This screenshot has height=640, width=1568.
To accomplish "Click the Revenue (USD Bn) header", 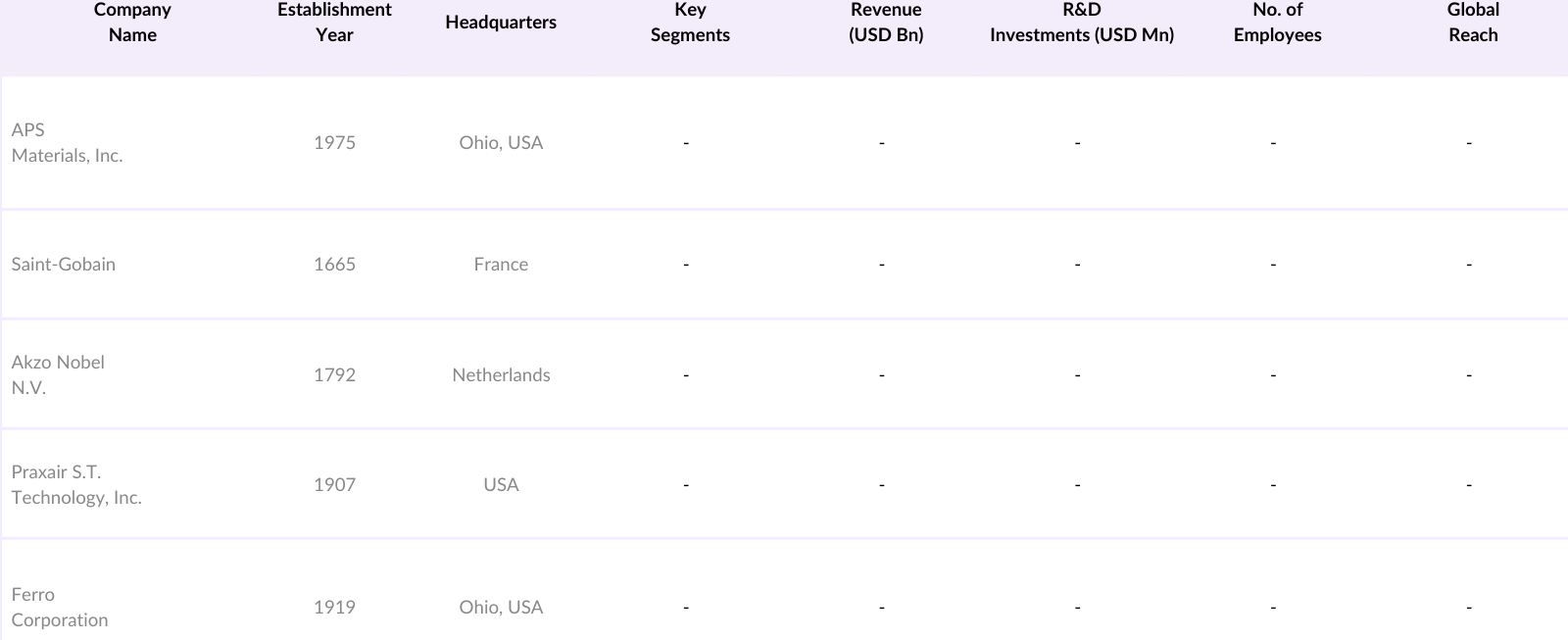I will pyautogui.click(x=886, y=23).
